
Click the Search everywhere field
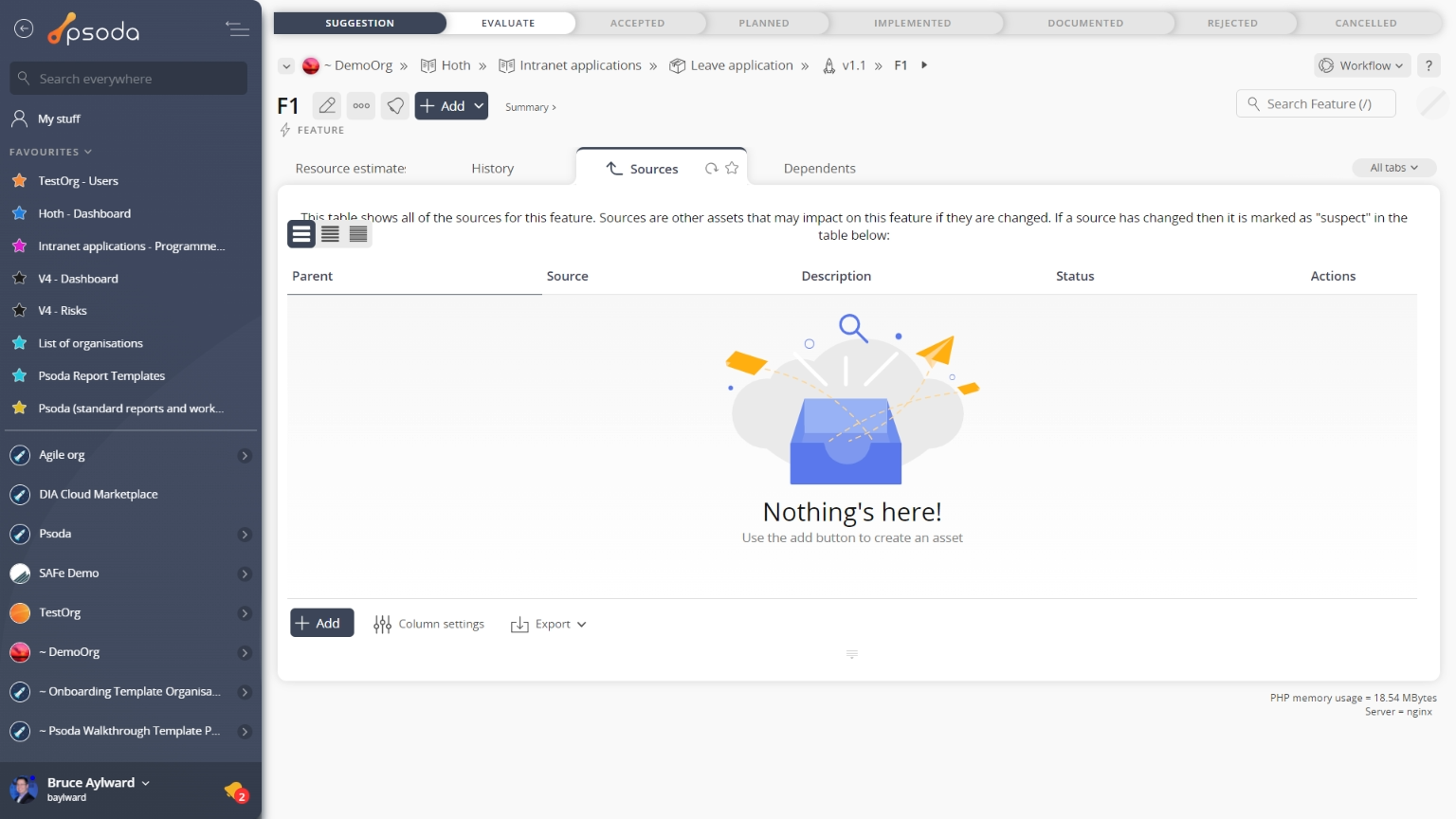[129, 79]
